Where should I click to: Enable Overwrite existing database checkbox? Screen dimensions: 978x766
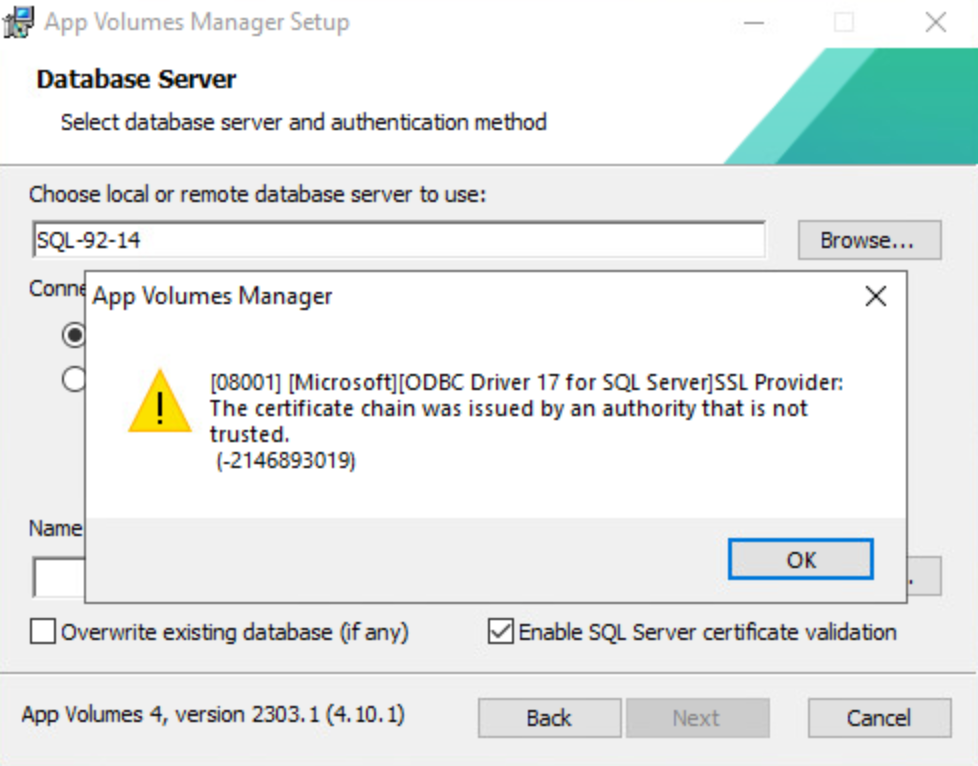click(43, 632)
